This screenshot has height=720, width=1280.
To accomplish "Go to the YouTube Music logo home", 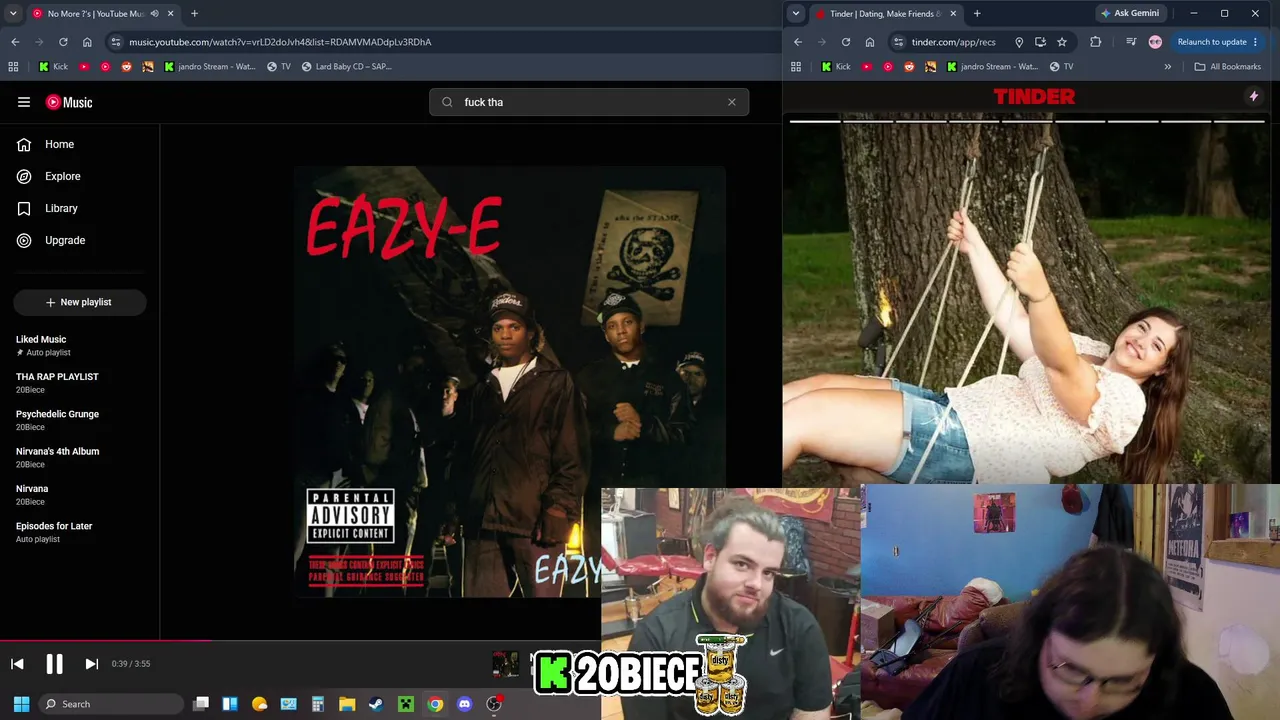I will [69, 102].
